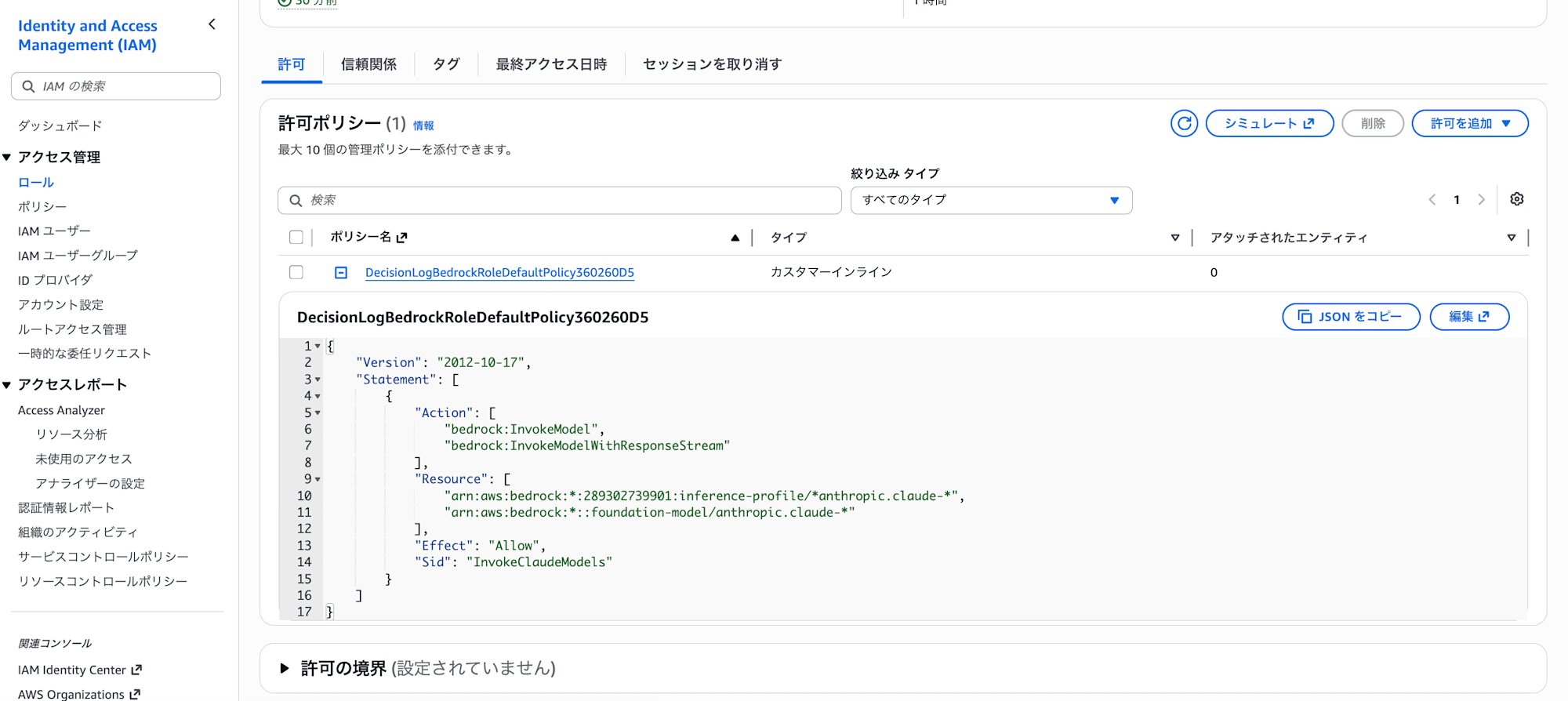Image resolution: width=1568 pixels, height=701 pixels.
Task: Focus the IAM の検索 search box
Action: pyautogui.click(x=116, y=86)
